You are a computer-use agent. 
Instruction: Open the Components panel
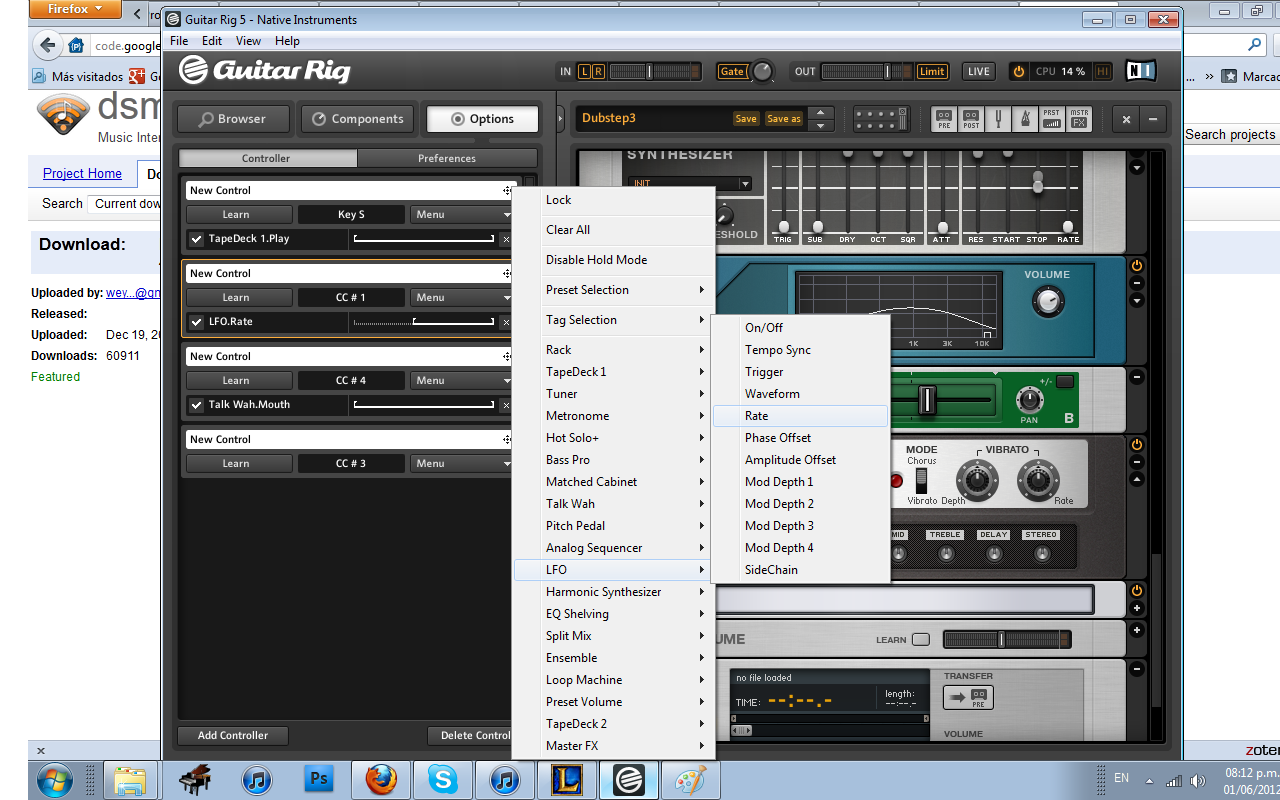pos(358,119)
